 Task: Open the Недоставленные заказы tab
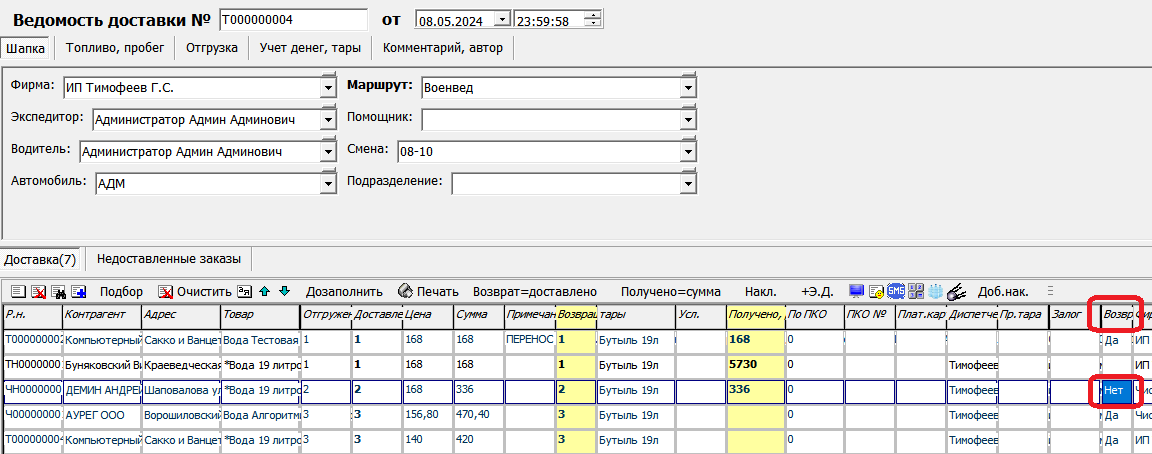click(168, 259)
